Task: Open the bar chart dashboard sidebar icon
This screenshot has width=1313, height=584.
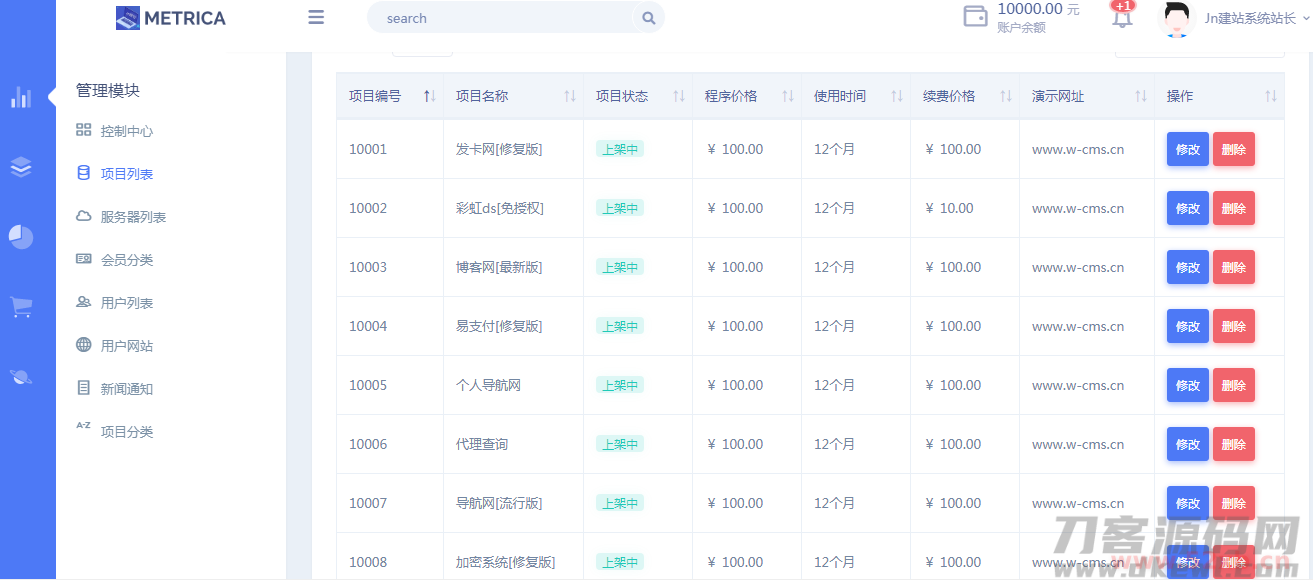Action: (x=21, y=97)
